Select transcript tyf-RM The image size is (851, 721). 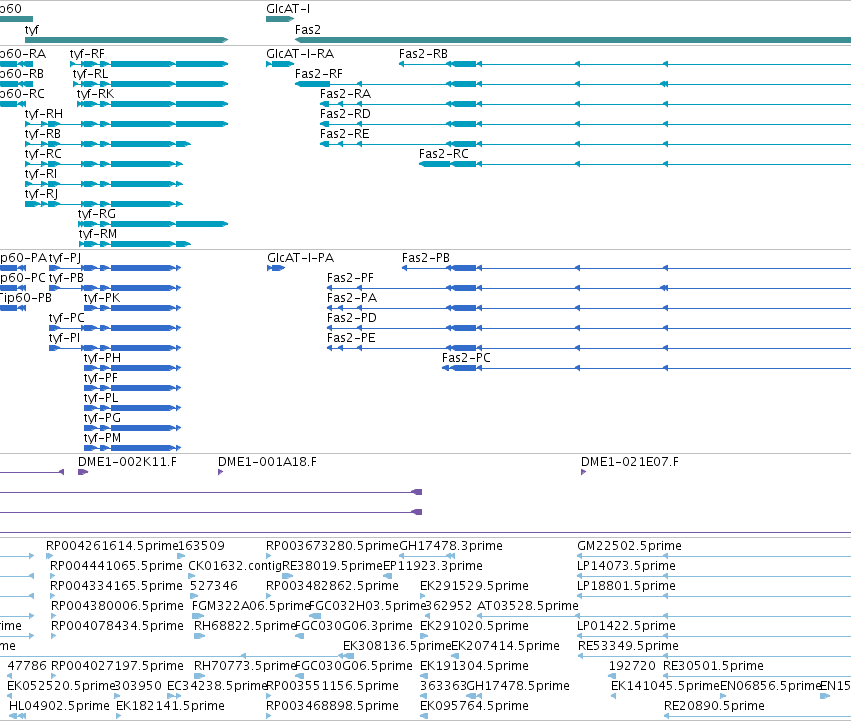(135, 244)
